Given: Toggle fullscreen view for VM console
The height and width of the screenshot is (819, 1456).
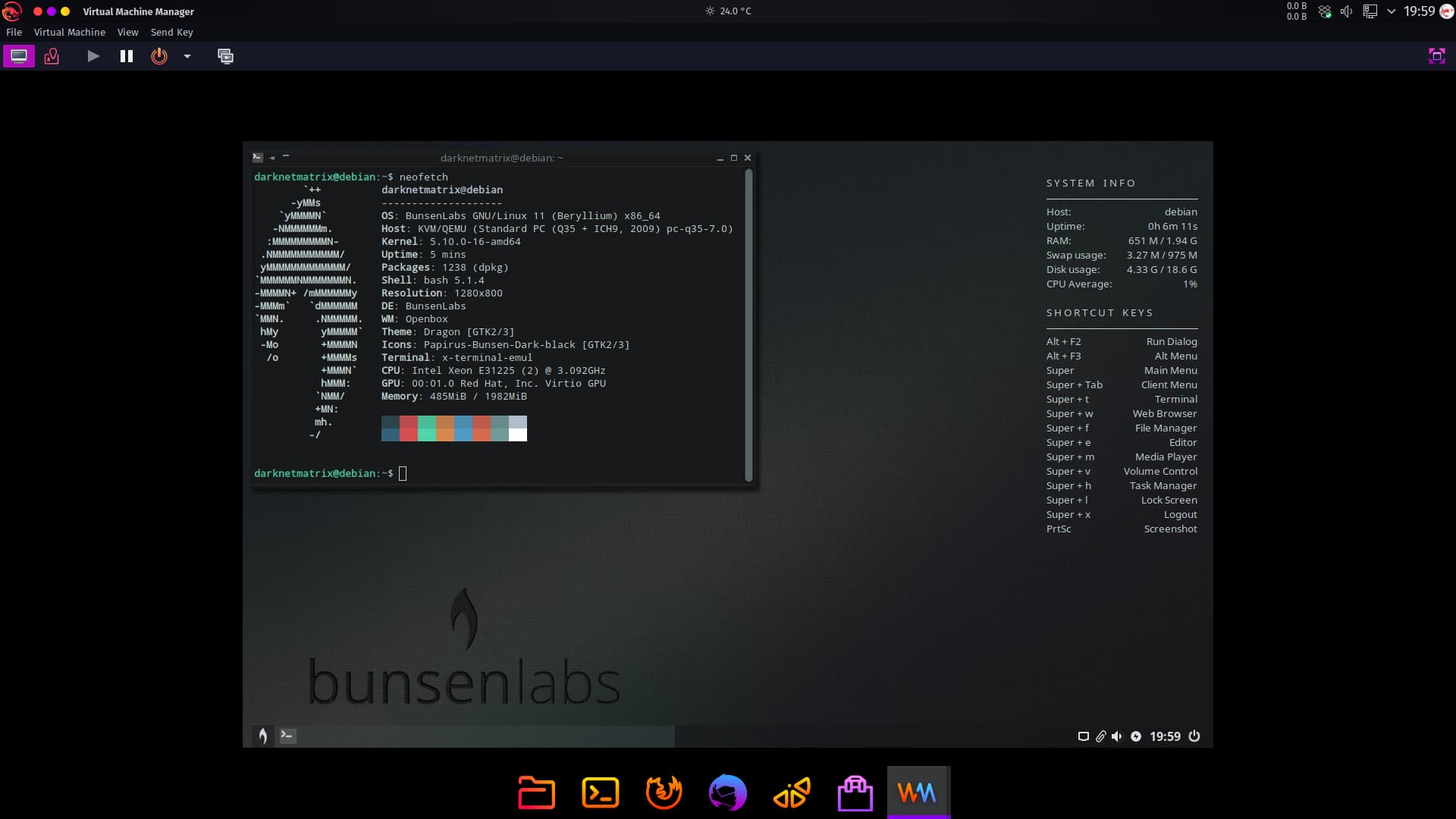Looking at the screenshot, I should click(x=1436, y=56).
